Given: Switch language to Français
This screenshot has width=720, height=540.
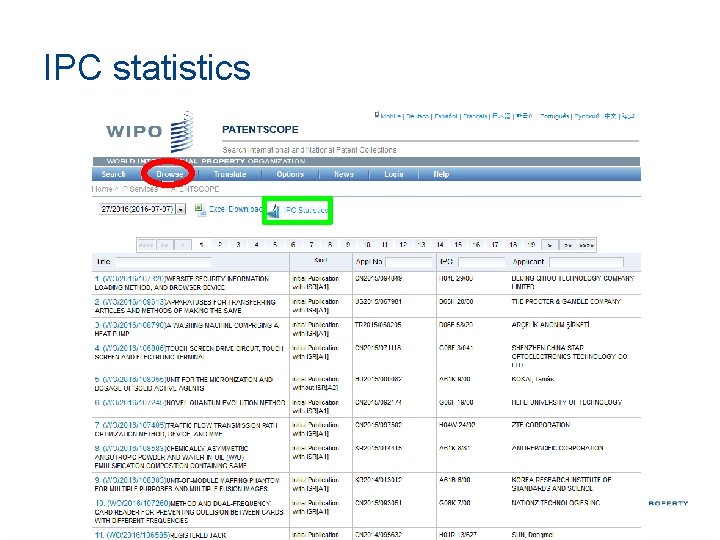Looking at the screenshot, I should 475,116.
